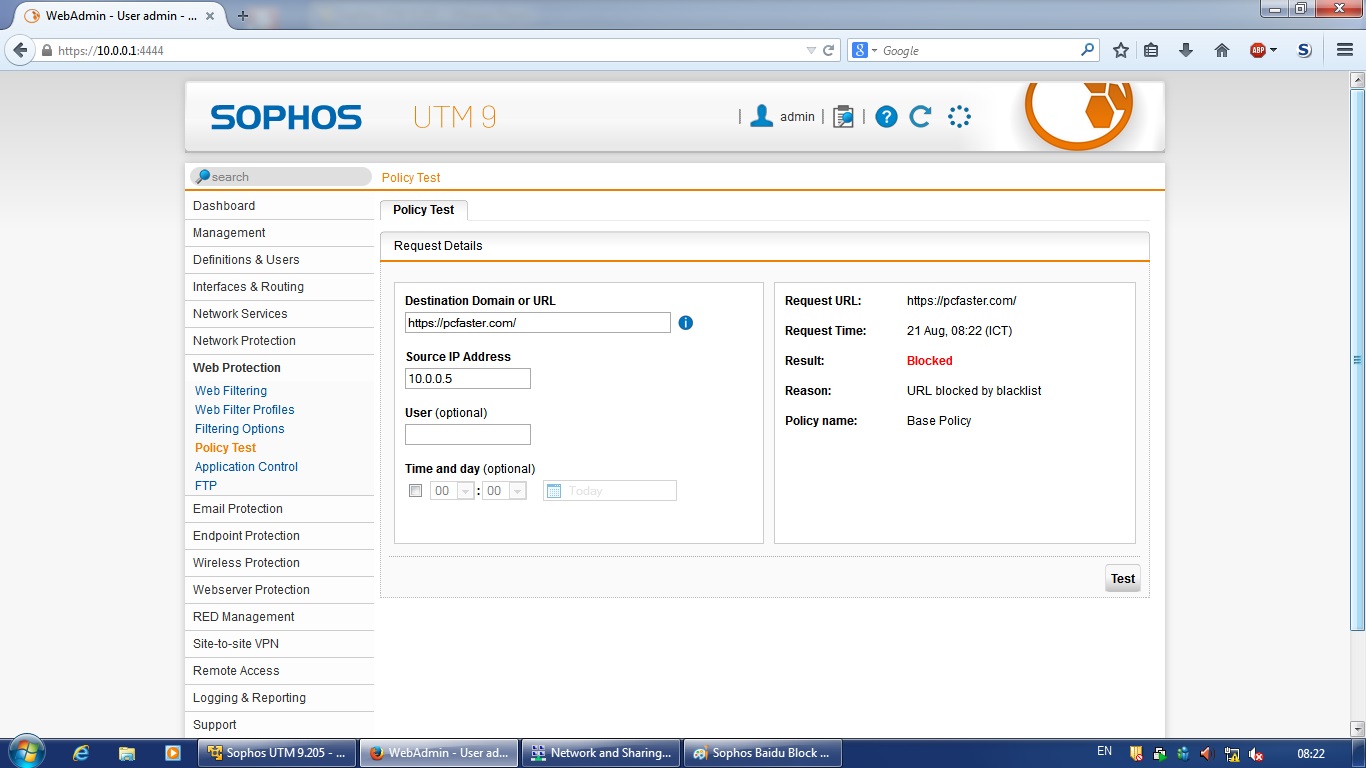This screenshot has height=768, width=1366.
Task: Open Application Control link
Action: click(247, 467)
